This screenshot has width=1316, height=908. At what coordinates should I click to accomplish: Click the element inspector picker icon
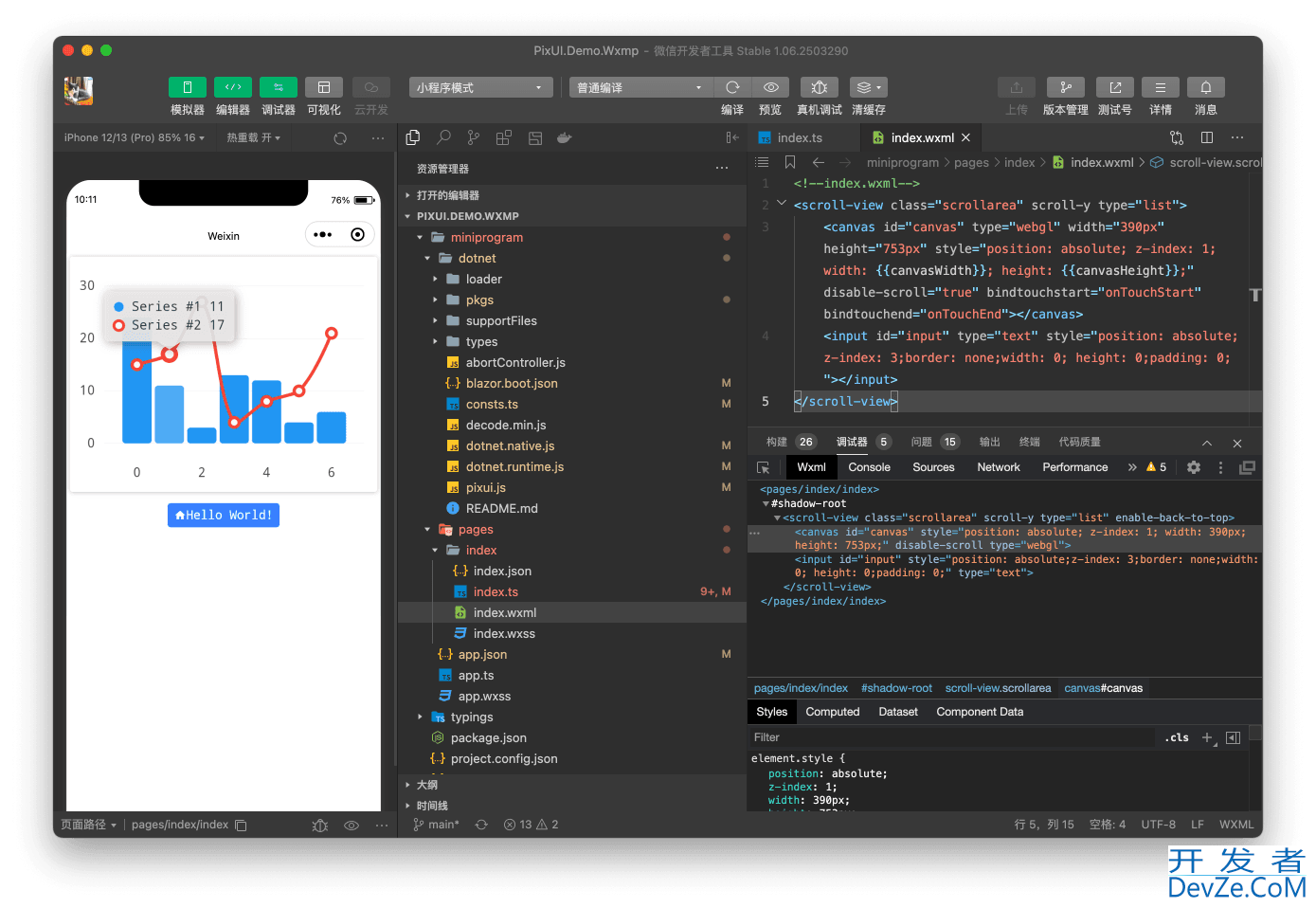pos(764,467)
